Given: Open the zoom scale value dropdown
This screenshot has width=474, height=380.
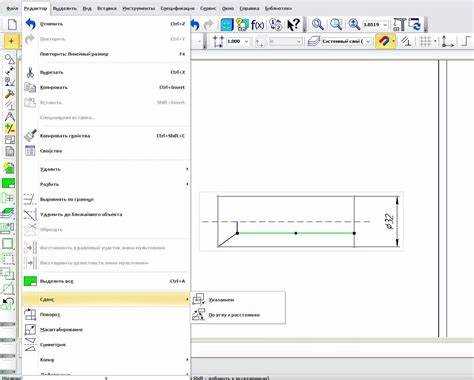Looking at the screenshot, I should (385, 25).
